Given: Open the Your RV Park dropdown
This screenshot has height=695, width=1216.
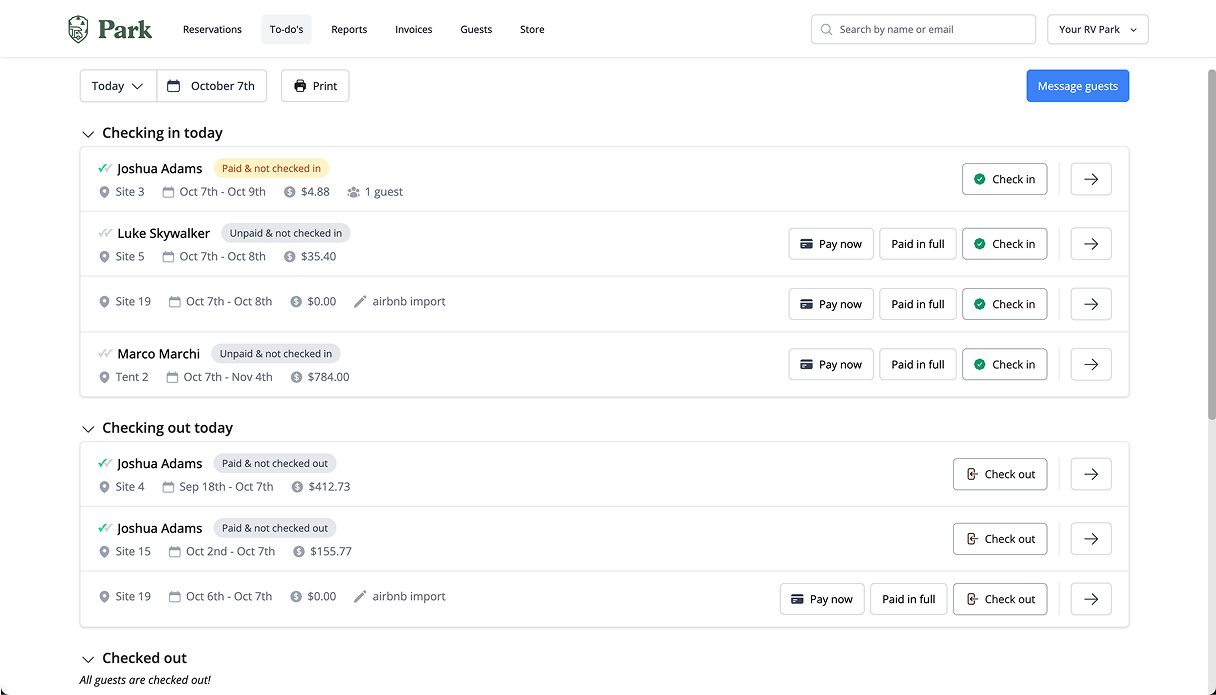Looking at the screenshot, I should 1097,30.
